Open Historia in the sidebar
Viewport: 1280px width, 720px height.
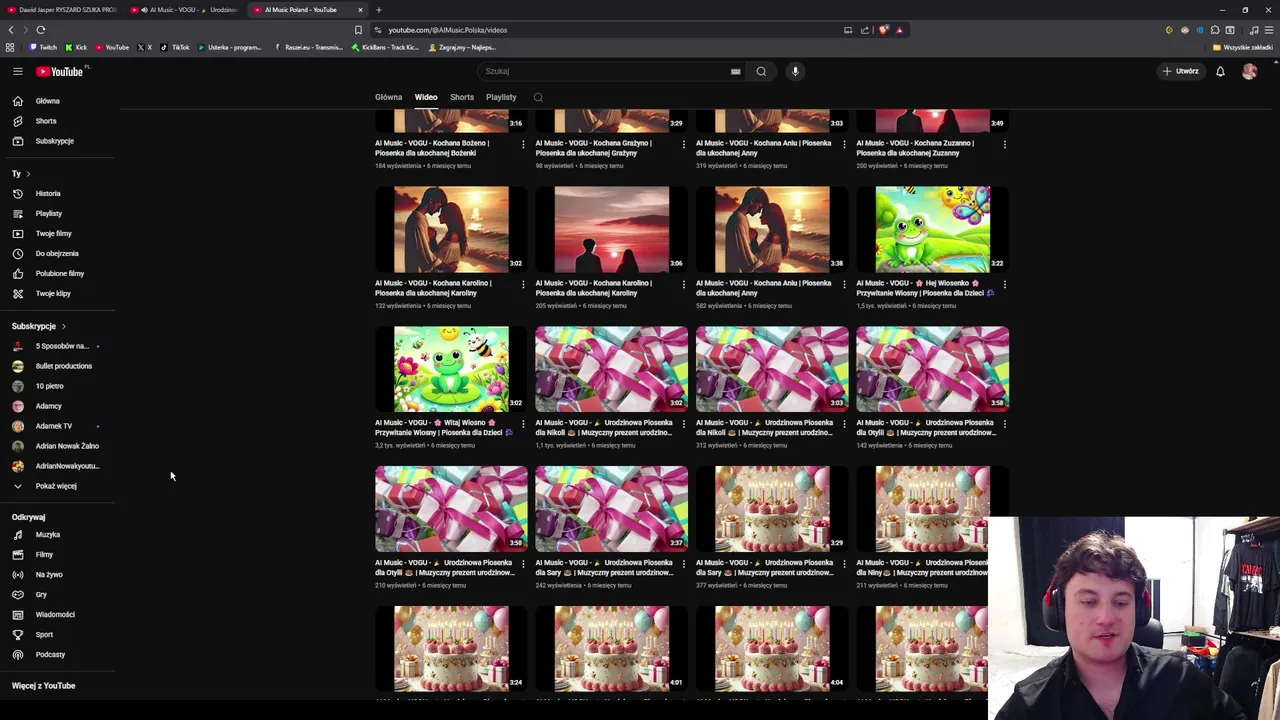click(60, 193)
